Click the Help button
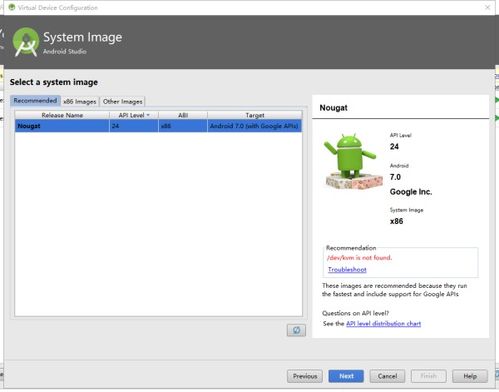 pos(470,376)
